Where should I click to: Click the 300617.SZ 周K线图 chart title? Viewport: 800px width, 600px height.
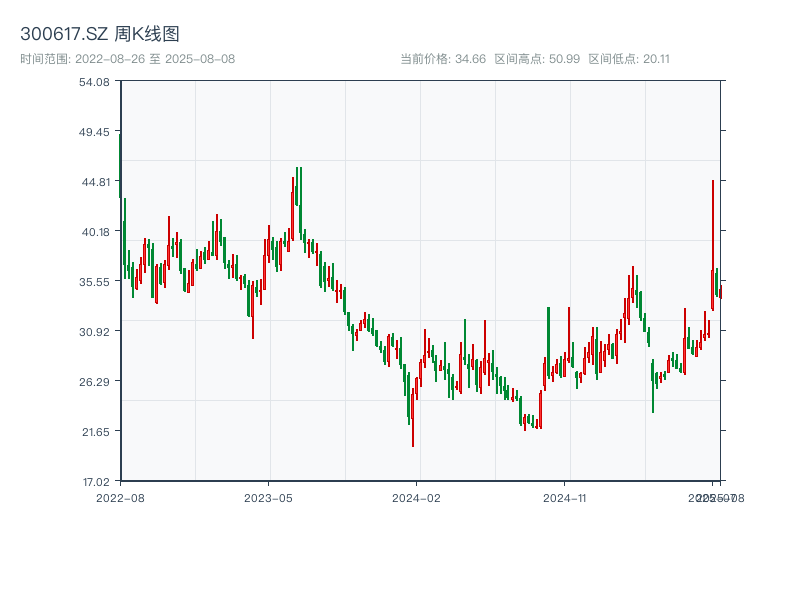[x=100, y=35]
